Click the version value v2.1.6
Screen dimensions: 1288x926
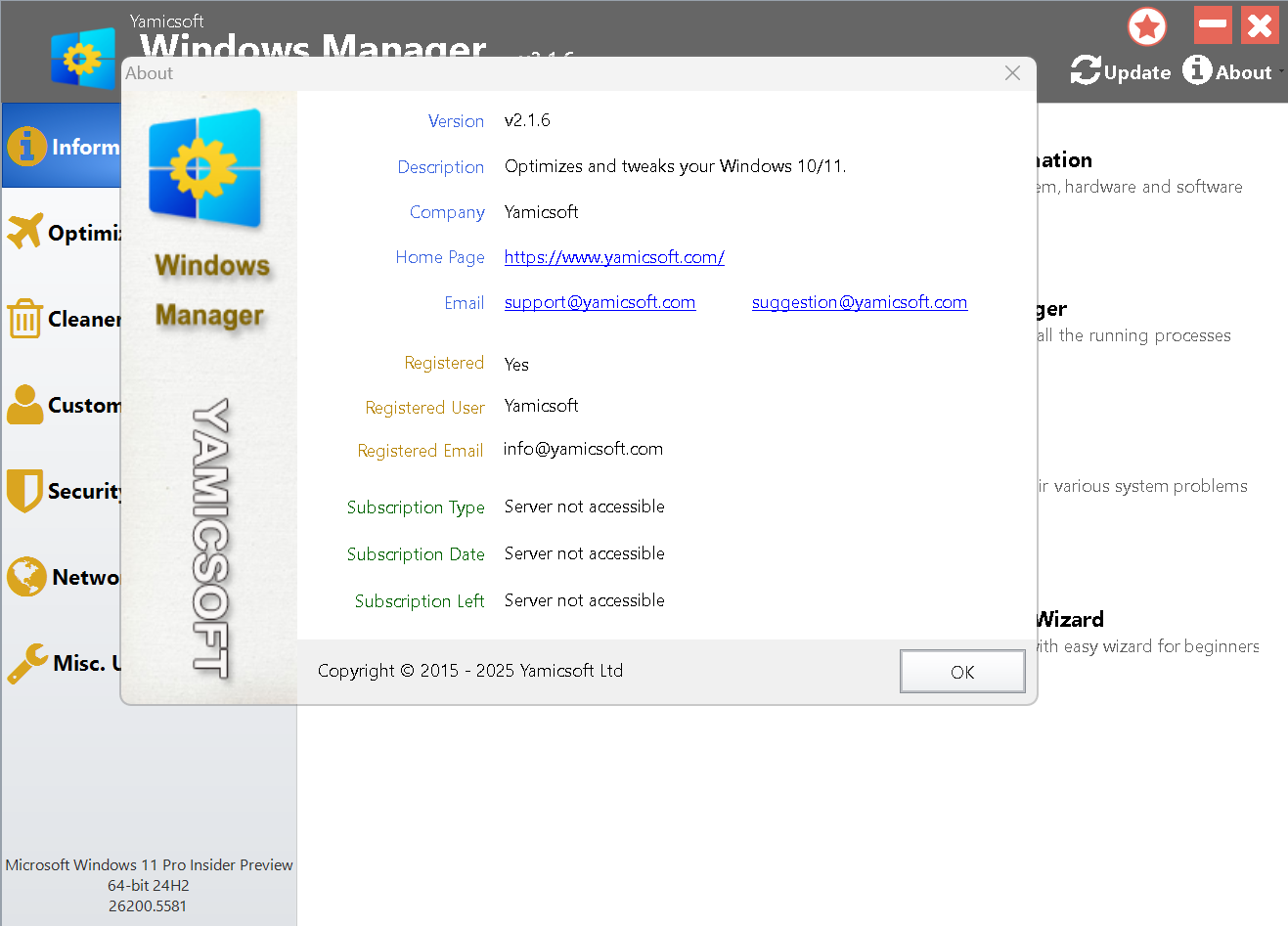point(527,120)
